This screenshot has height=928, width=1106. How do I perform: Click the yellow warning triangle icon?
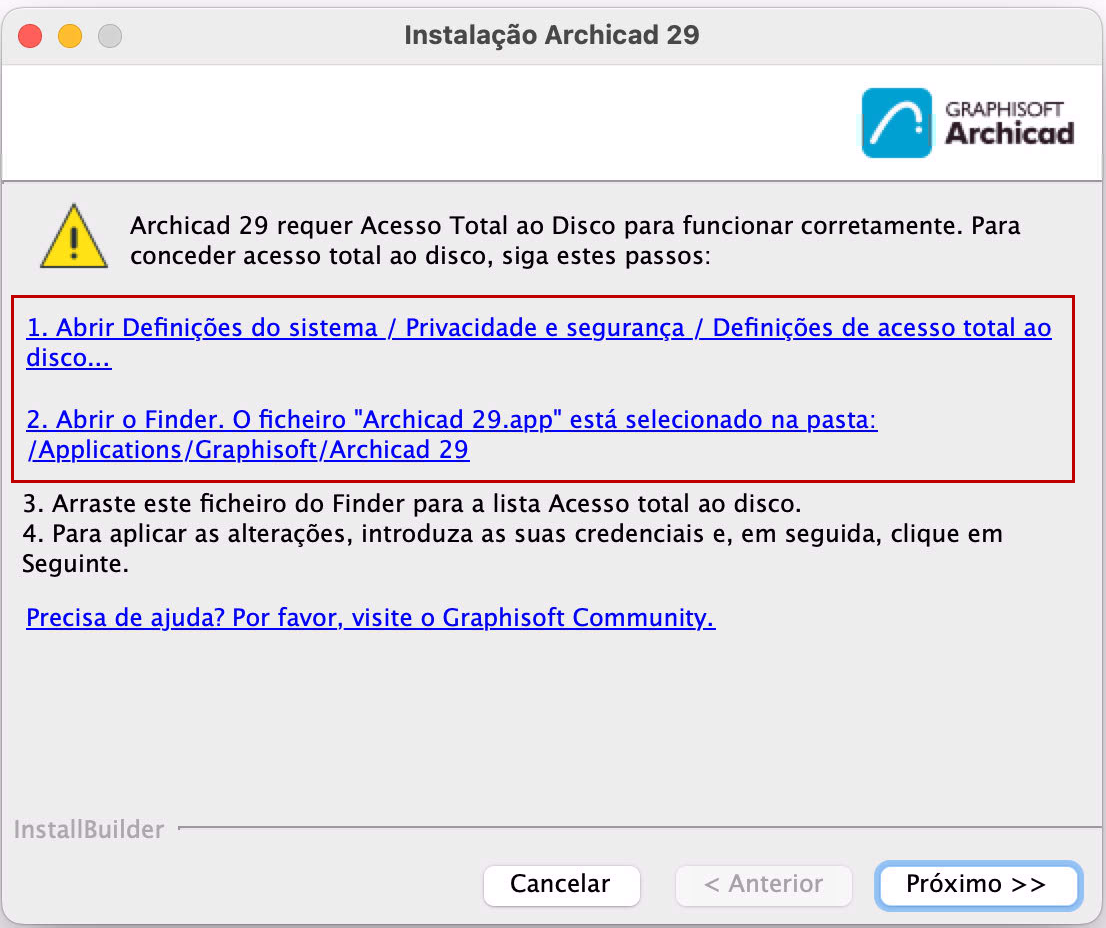click(74, 237)
